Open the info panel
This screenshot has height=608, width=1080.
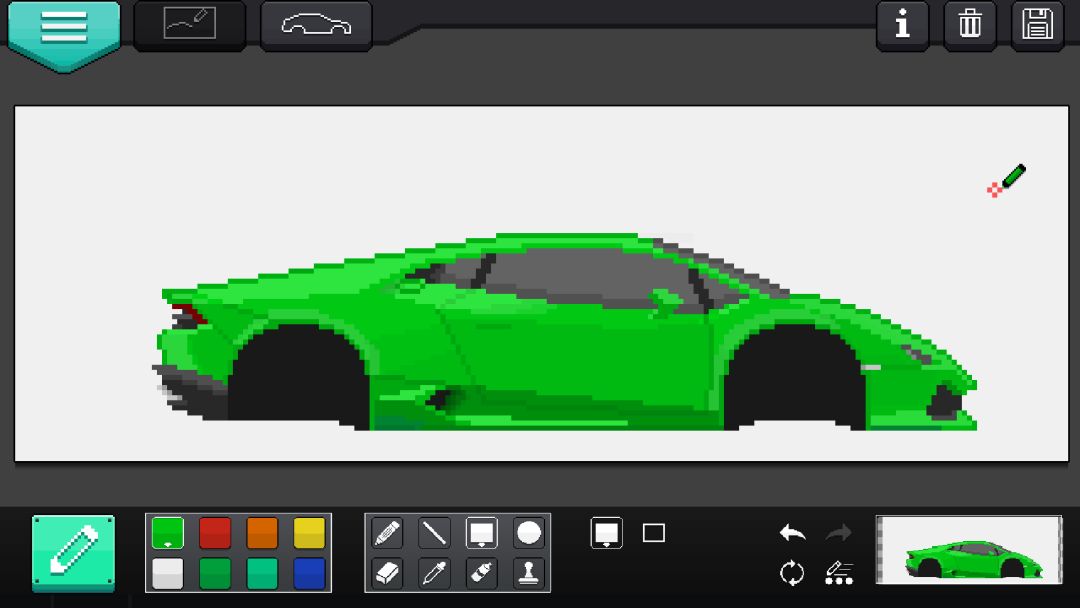[x=902, y=25]
